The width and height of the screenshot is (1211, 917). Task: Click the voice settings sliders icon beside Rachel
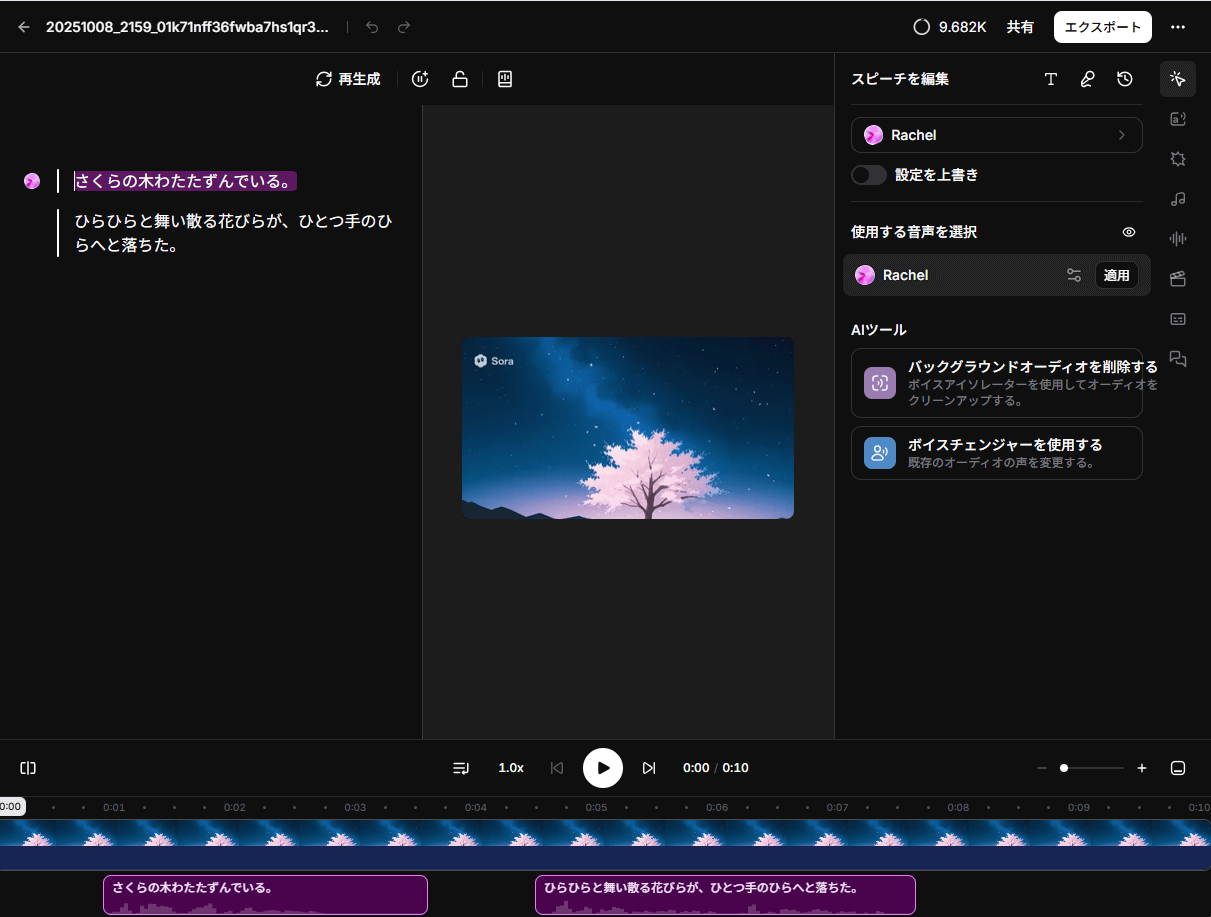click(x=1074, y=275)
